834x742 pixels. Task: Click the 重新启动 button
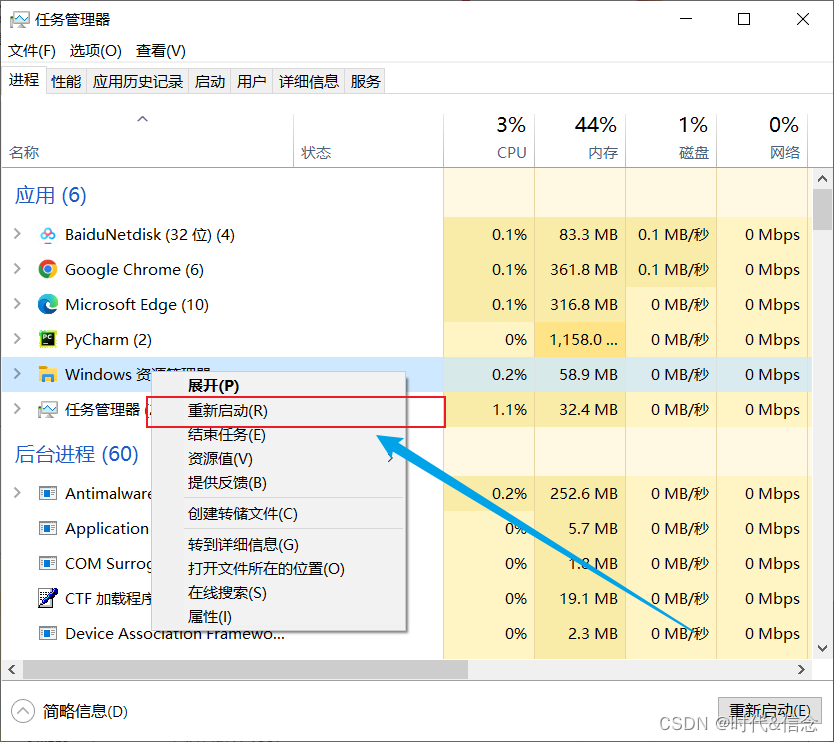point(769,710)
